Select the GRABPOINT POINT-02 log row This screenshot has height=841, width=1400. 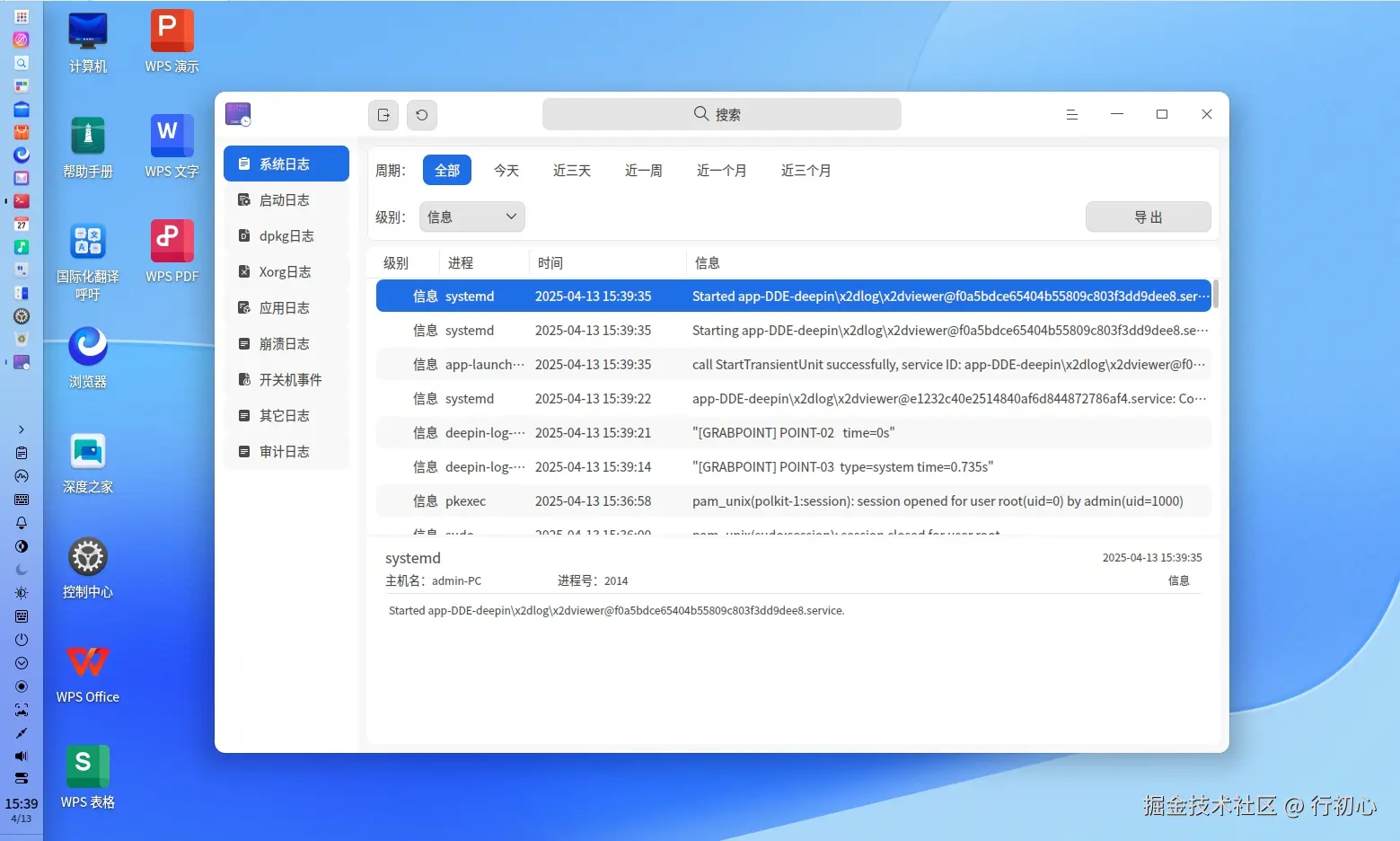(x=794, y=432)
